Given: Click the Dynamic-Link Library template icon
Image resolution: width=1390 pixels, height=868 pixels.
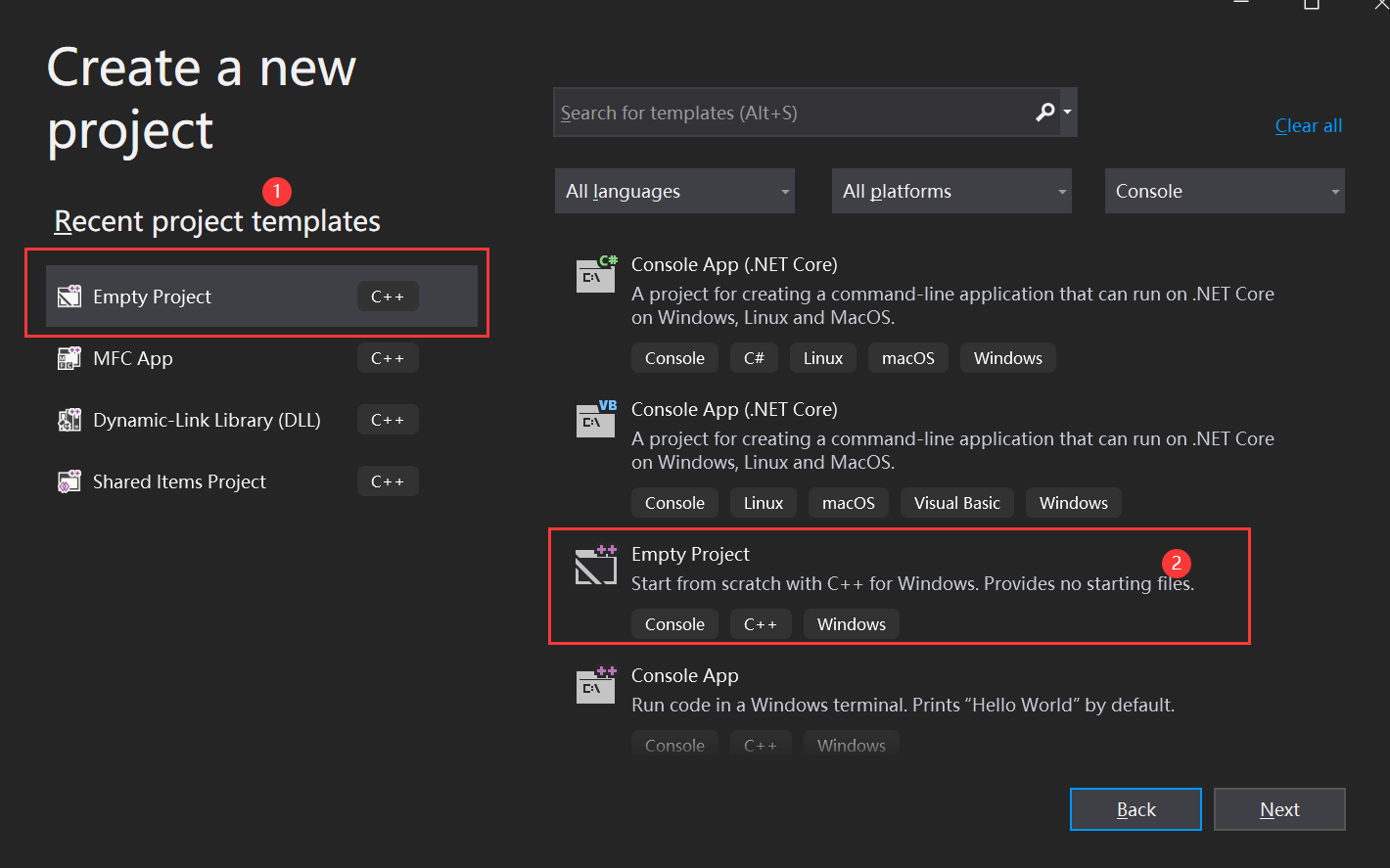Looking at the screenshot, I should click(69, 420).
